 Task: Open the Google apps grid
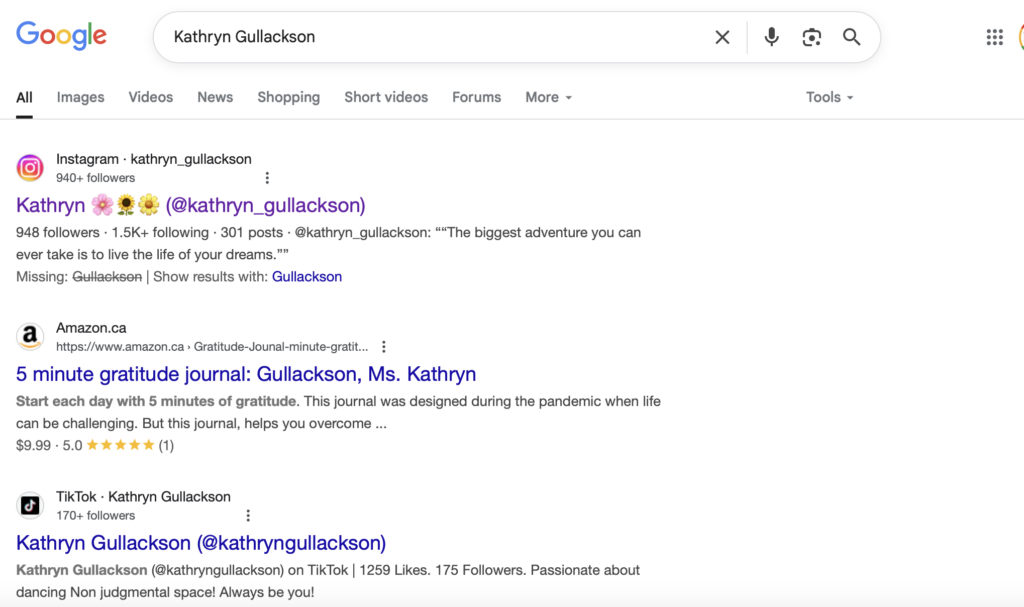point(995,37)
